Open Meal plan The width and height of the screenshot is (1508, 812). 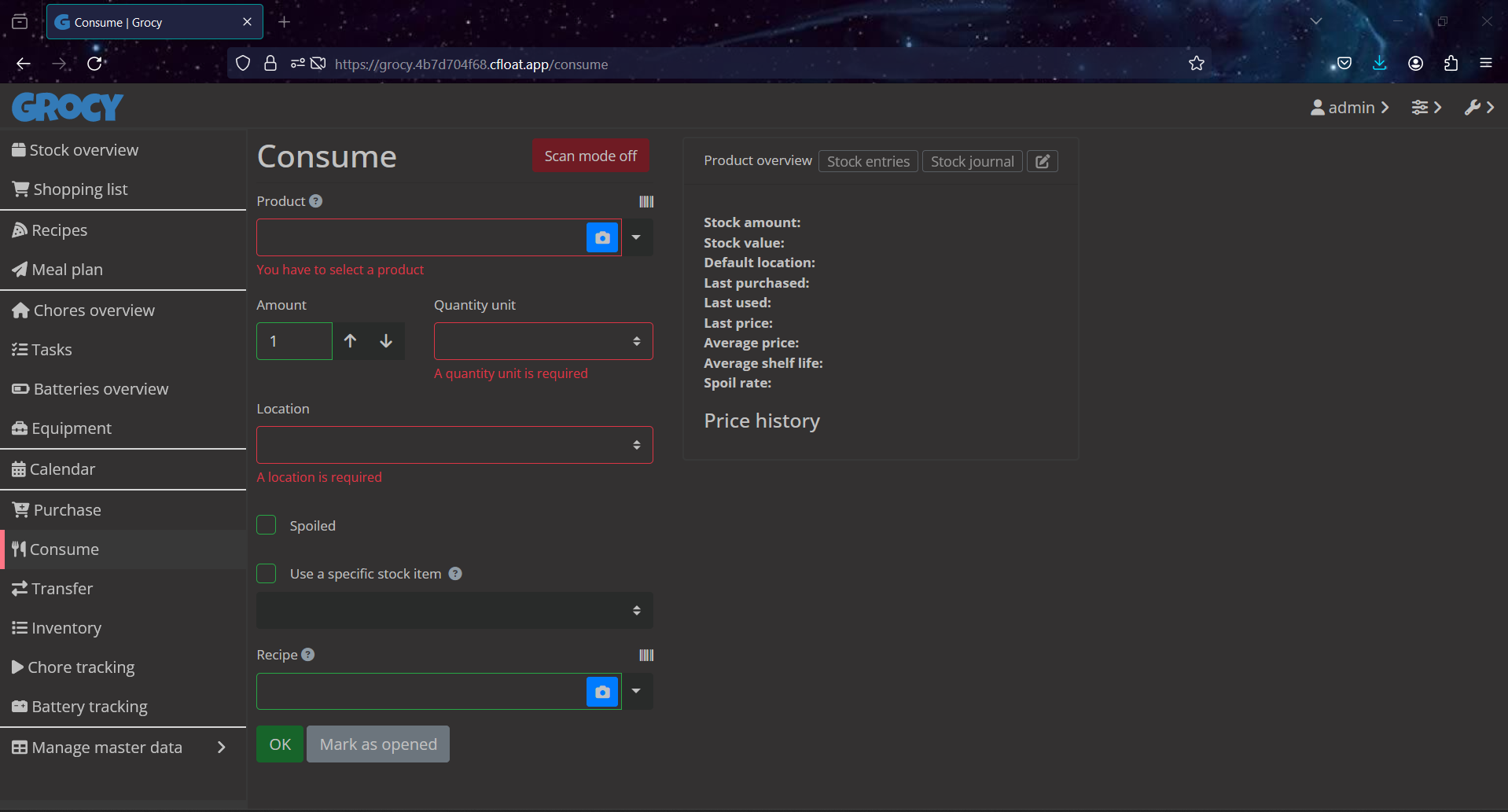click(x=123, y=270)
